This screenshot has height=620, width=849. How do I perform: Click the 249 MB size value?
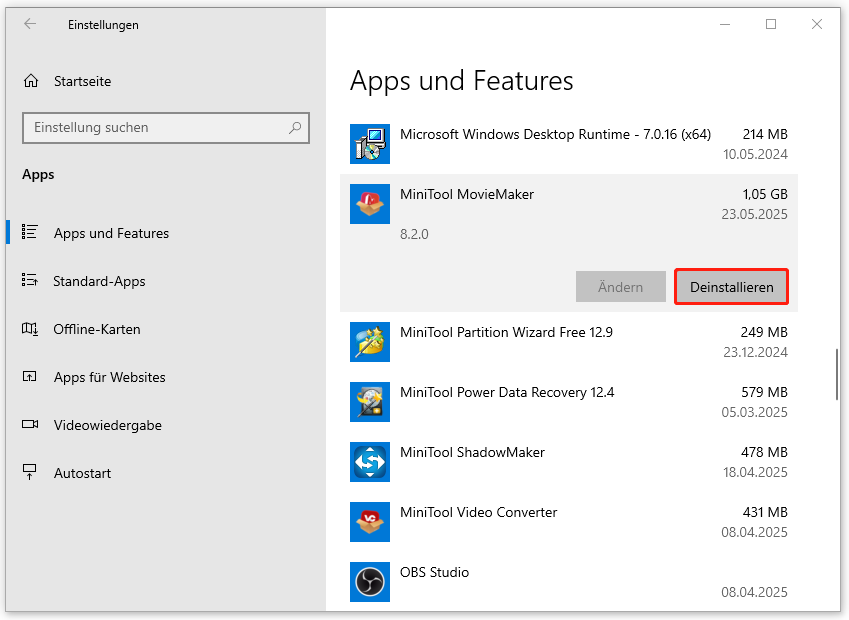click(764, 332)
